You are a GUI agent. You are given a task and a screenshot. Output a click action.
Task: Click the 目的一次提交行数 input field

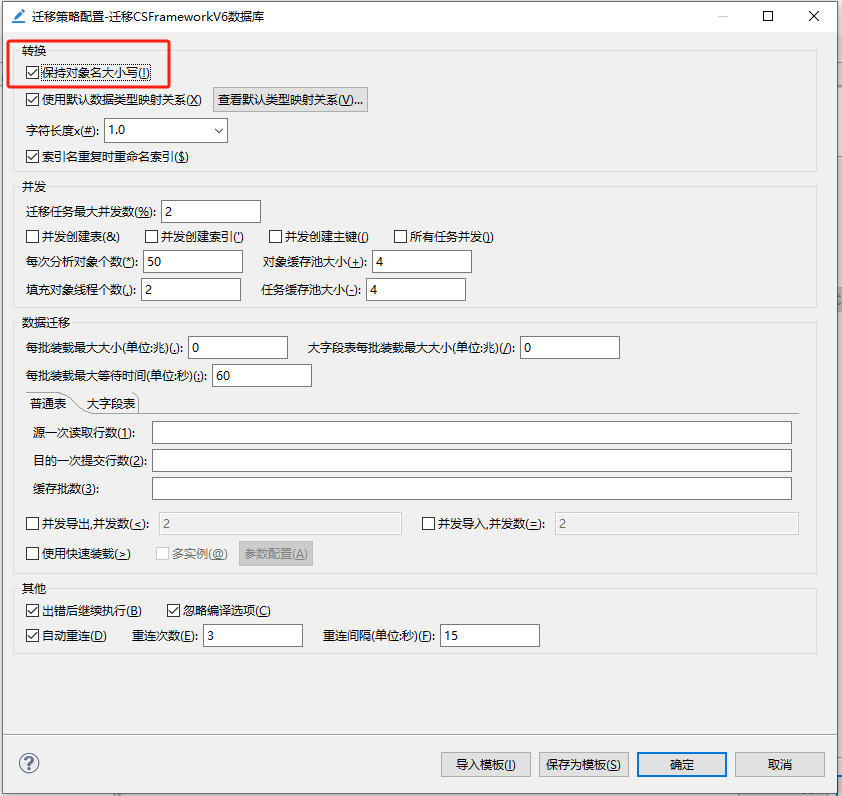pos(472,460)
